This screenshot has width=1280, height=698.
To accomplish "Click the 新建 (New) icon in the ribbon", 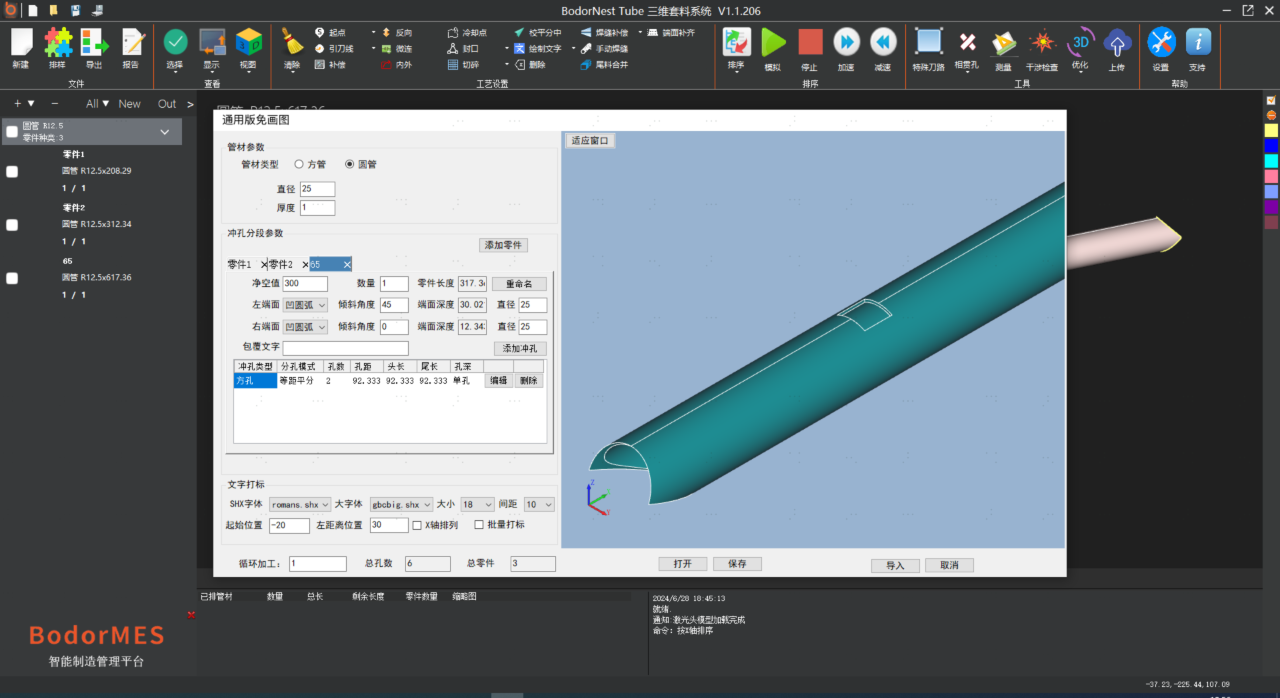I will tap(21, 42).
